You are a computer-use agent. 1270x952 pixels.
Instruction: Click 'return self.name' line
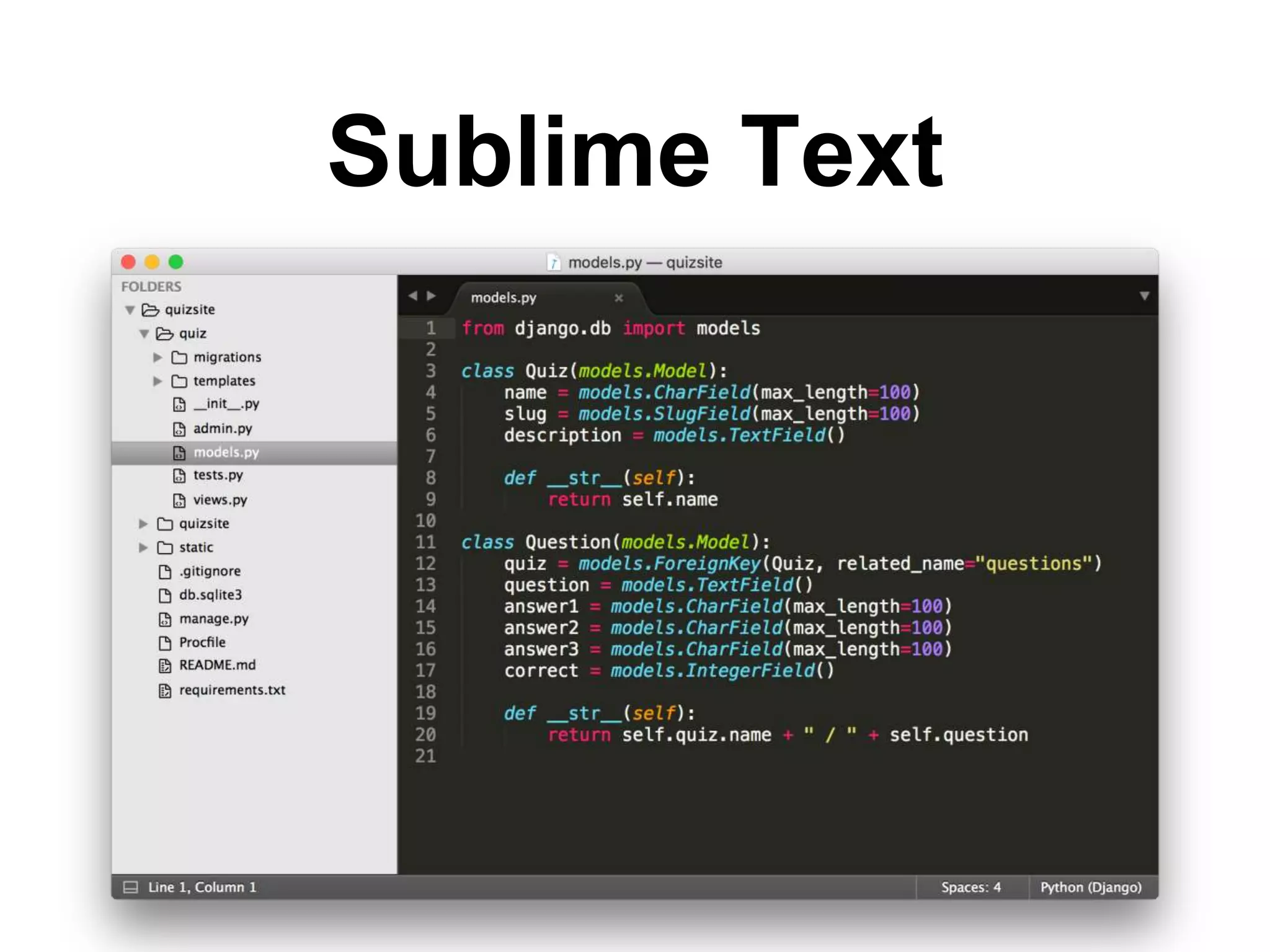point(633,500)
